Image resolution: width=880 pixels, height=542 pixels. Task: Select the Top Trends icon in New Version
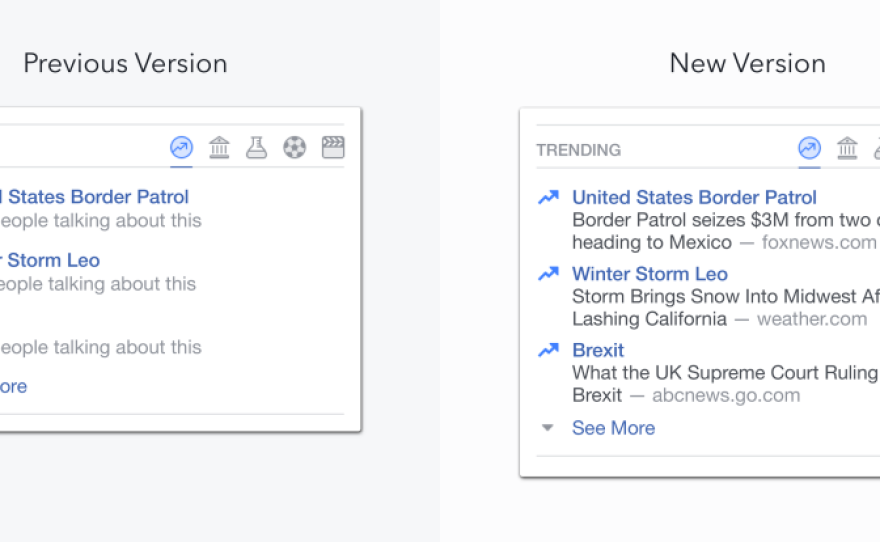click(809, 148)
